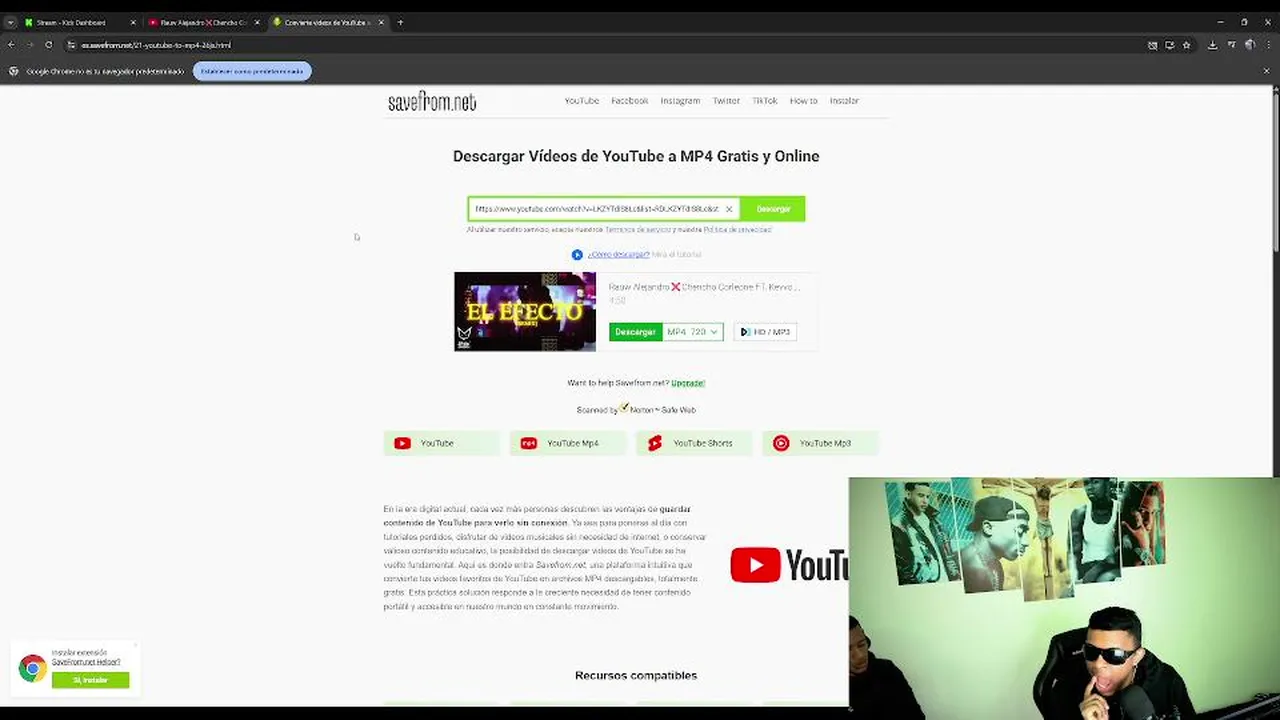Click the HD / MP3 button
Image resolution: width=1280 pixels, height=720 pixels.
point(765,332)
